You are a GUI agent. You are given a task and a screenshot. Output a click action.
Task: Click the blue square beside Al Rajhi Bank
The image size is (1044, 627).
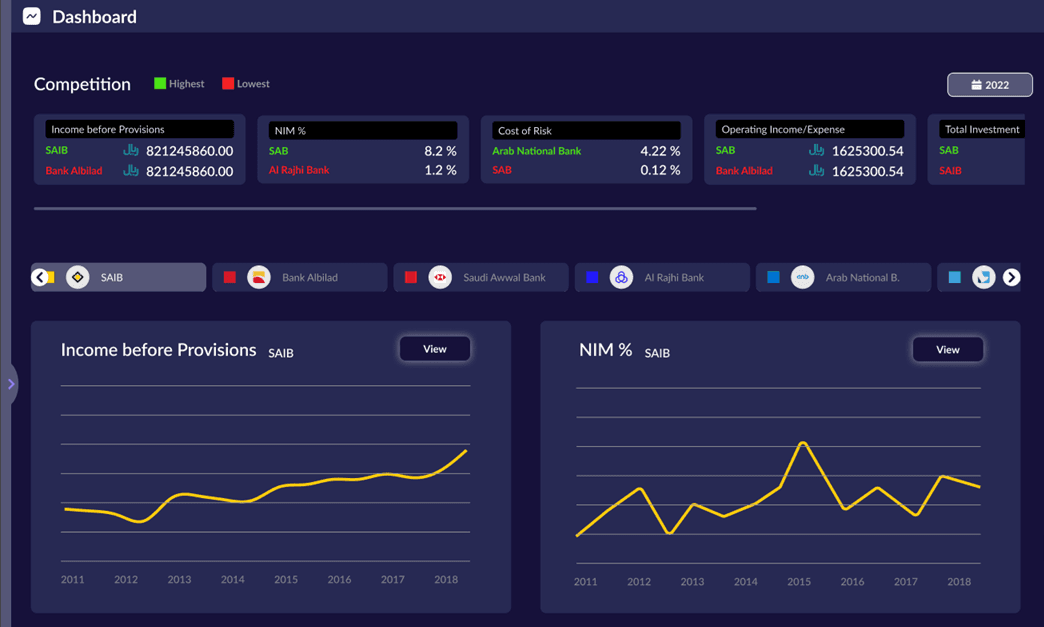[592, 277]
